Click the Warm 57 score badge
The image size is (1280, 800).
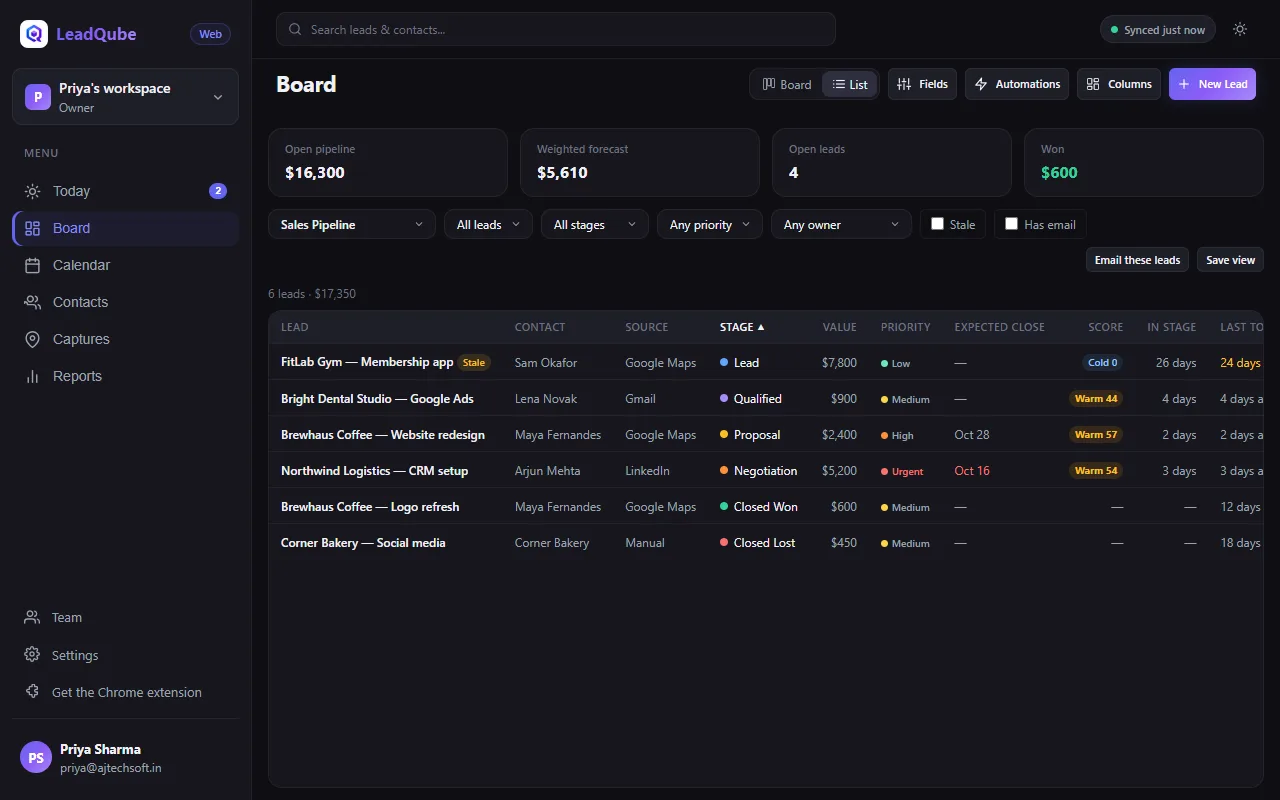[1096, 435]
